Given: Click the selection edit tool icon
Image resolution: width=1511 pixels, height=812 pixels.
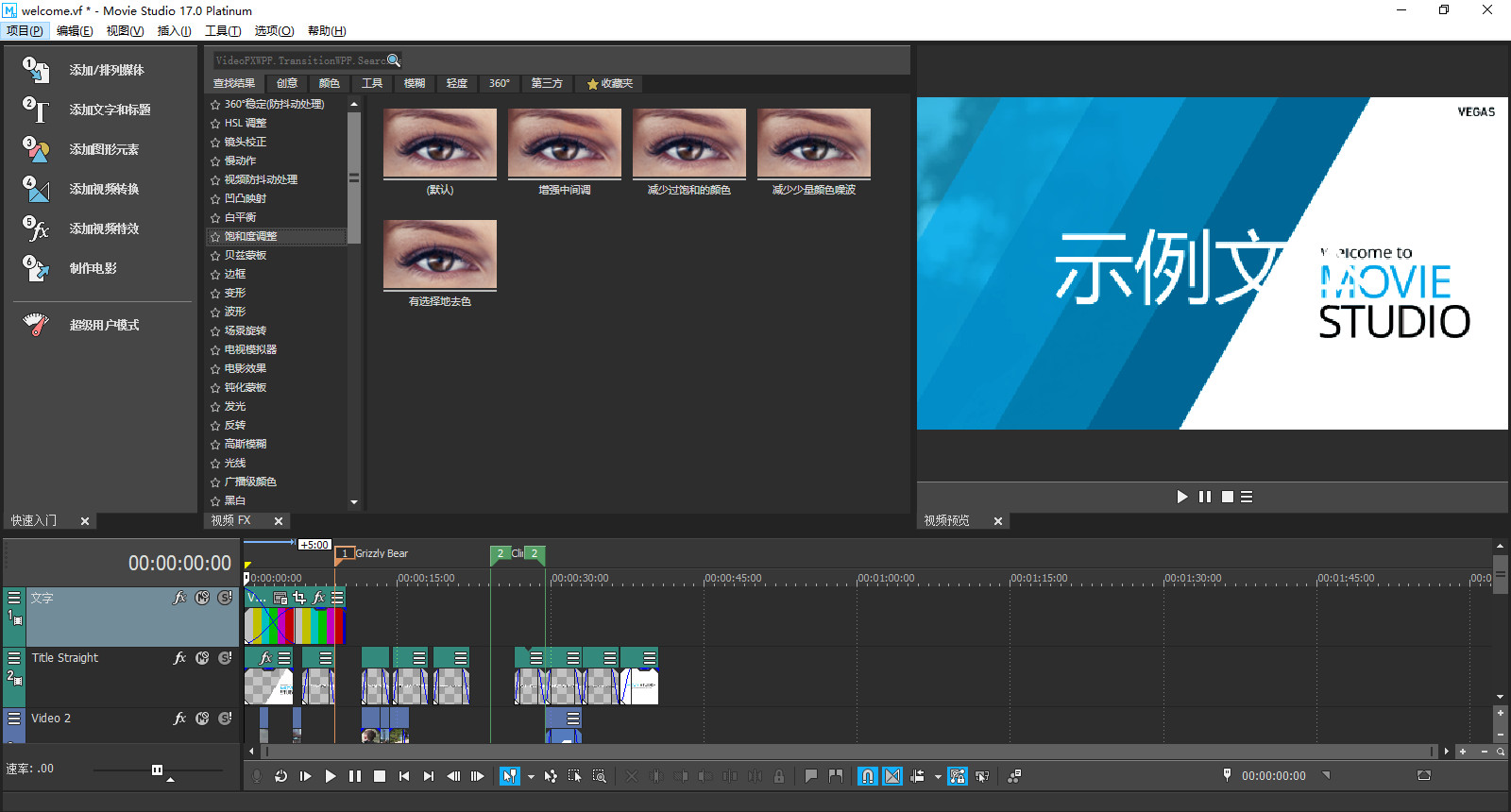Looking at the screenshot, I should (575, 776).
